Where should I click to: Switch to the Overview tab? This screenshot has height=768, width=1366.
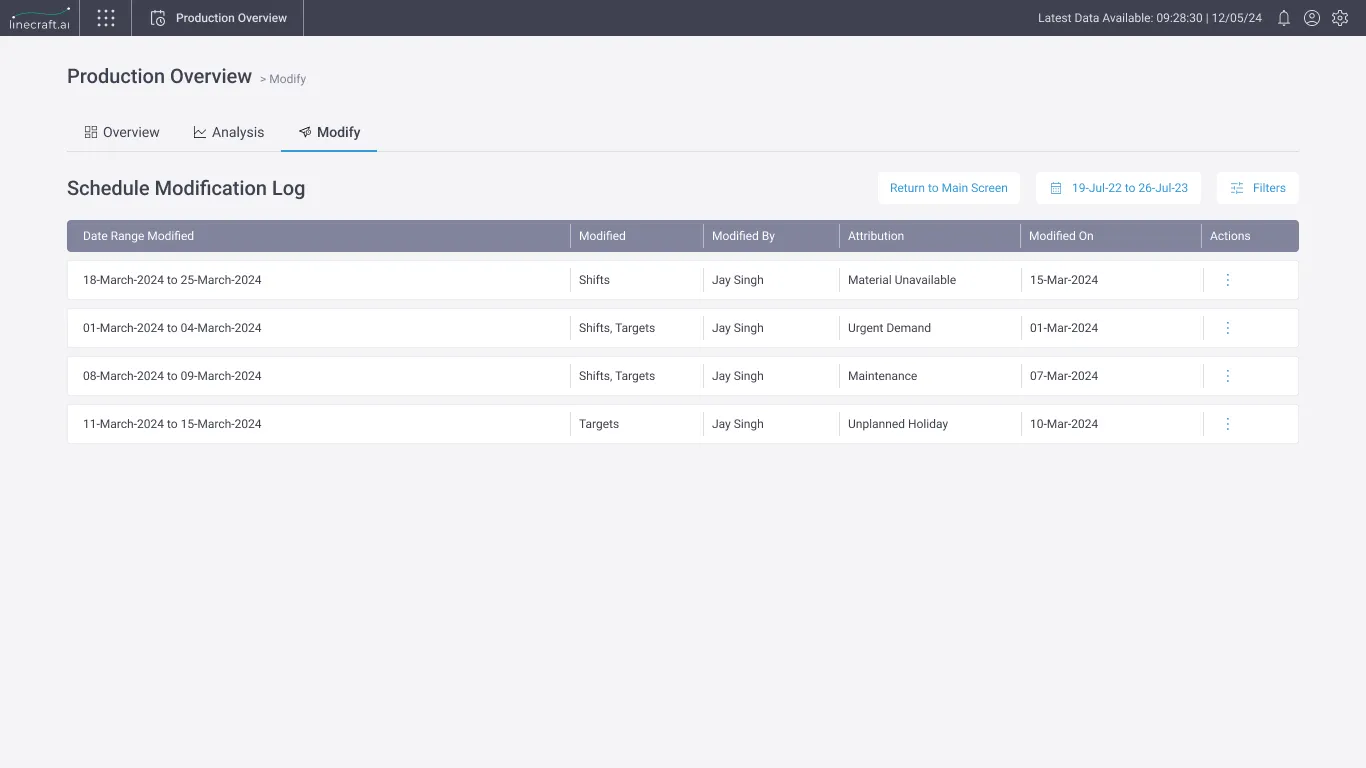tap(122, 132)
